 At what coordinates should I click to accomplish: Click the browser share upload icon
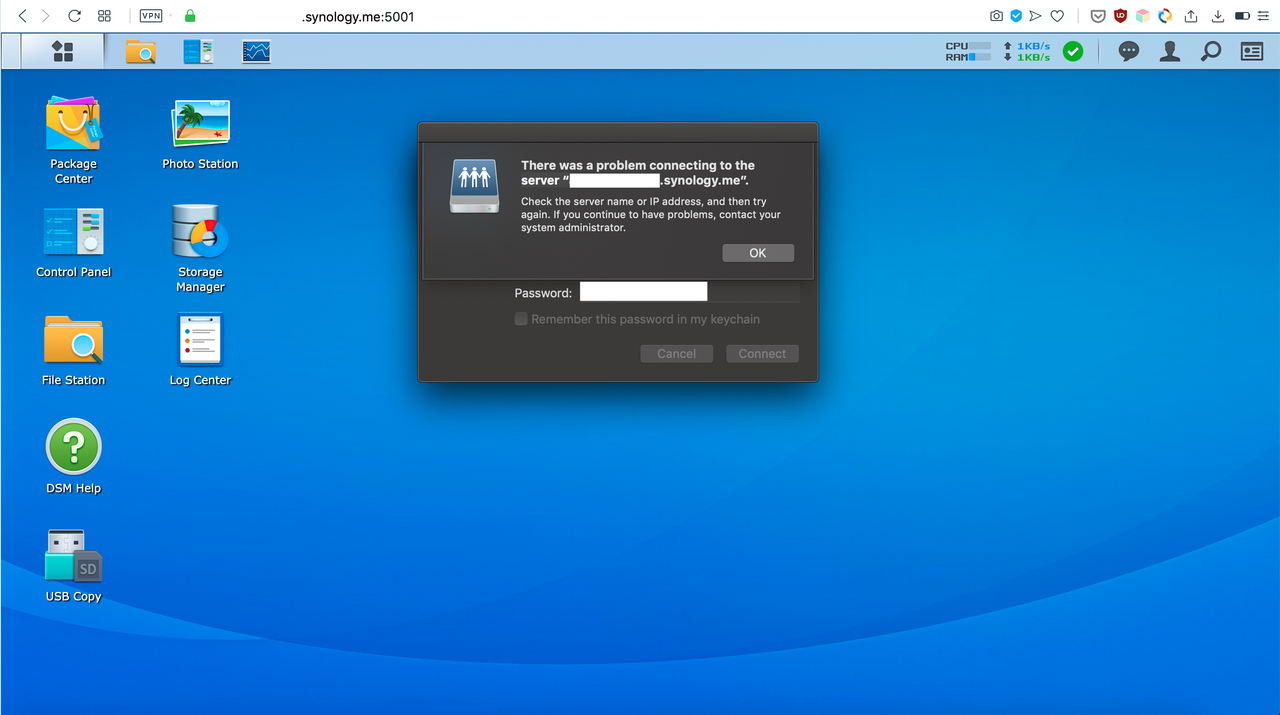pos(1191,16)
